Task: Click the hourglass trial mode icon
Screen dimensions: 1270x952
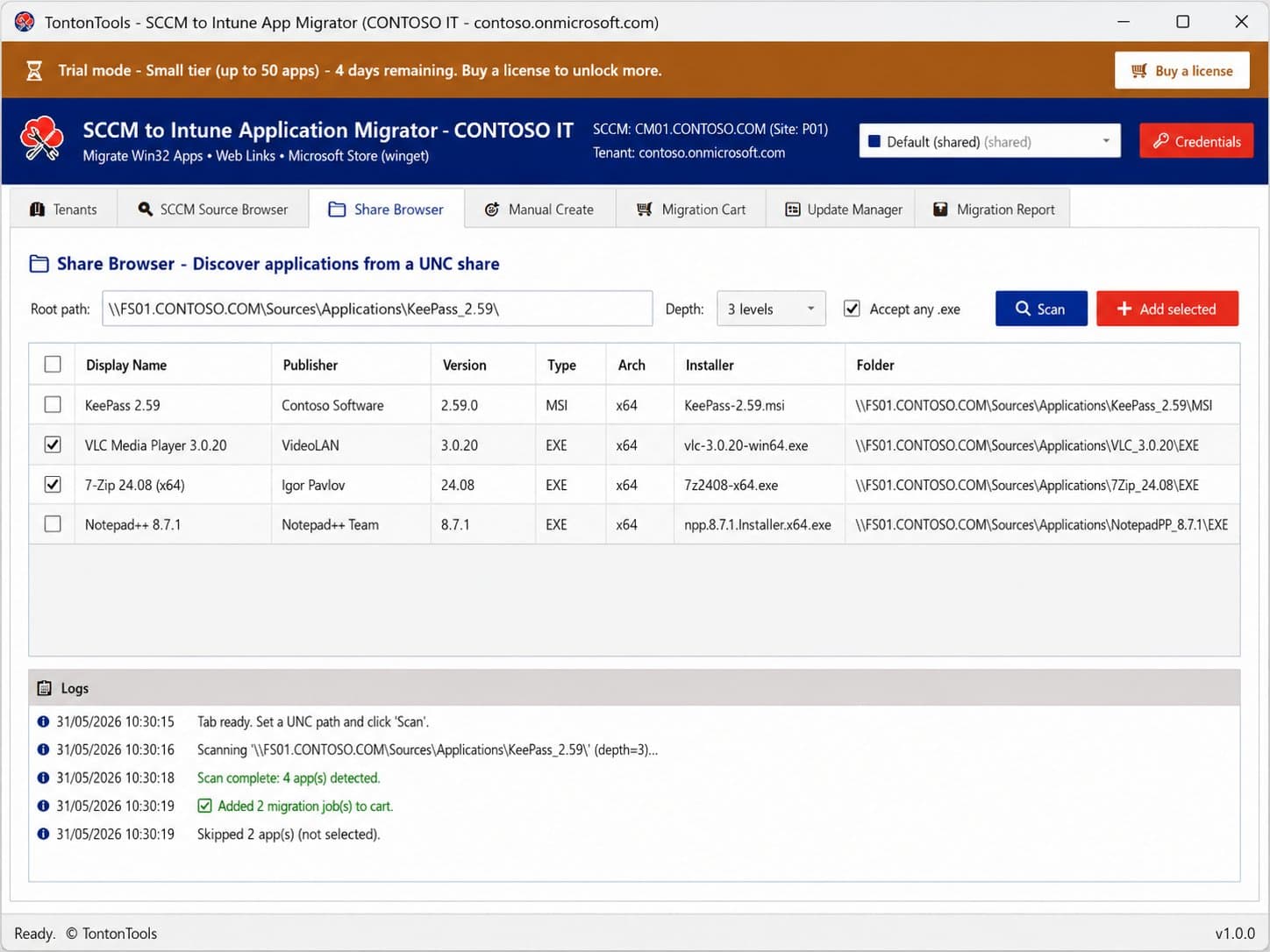Action: [x=34, y=70]
